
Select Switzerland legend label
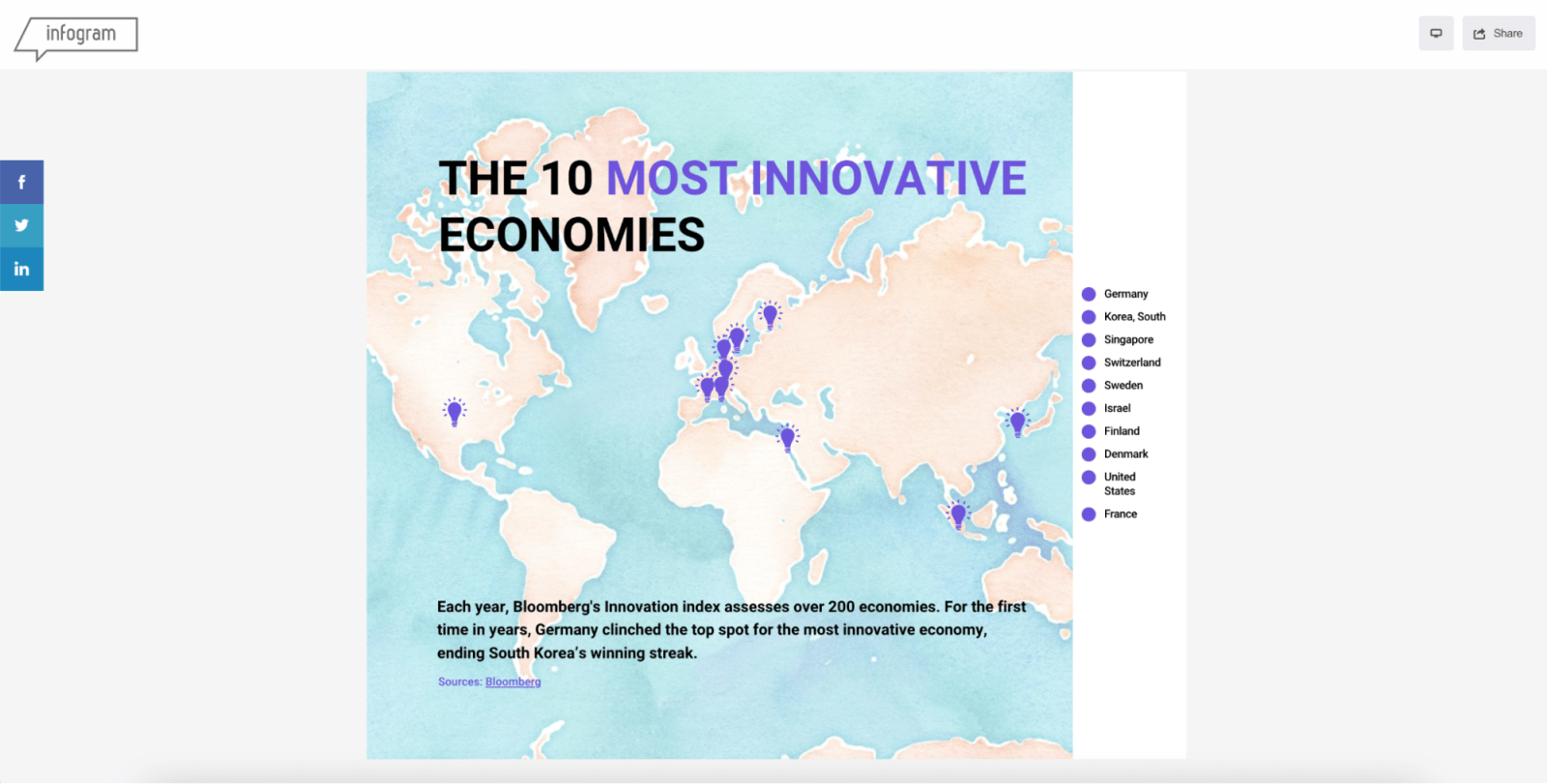[x=1132, y=363]
